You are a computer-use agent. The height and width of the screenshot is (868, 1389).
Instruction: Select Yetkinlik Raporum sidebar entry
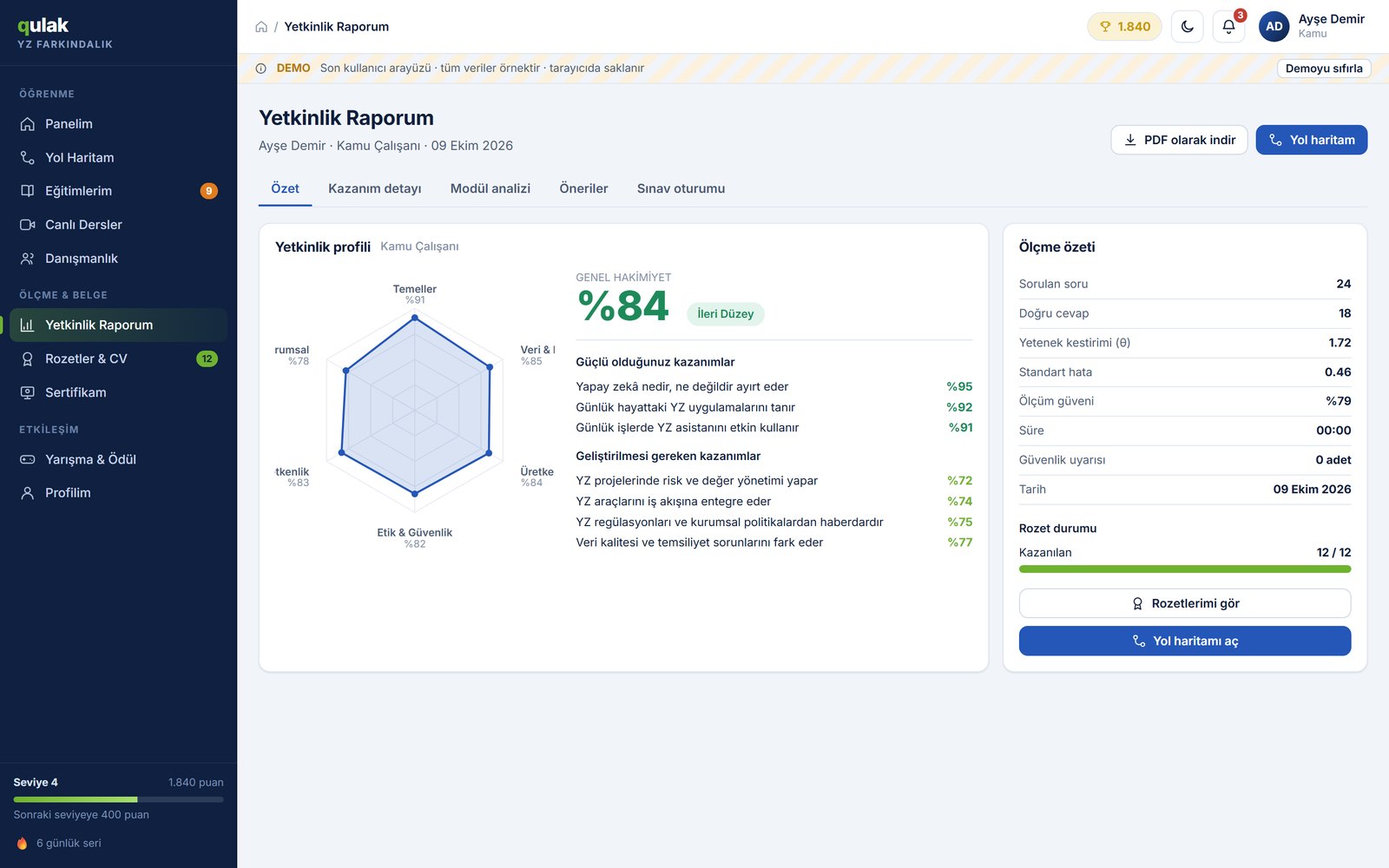click(x=118, y=325)
